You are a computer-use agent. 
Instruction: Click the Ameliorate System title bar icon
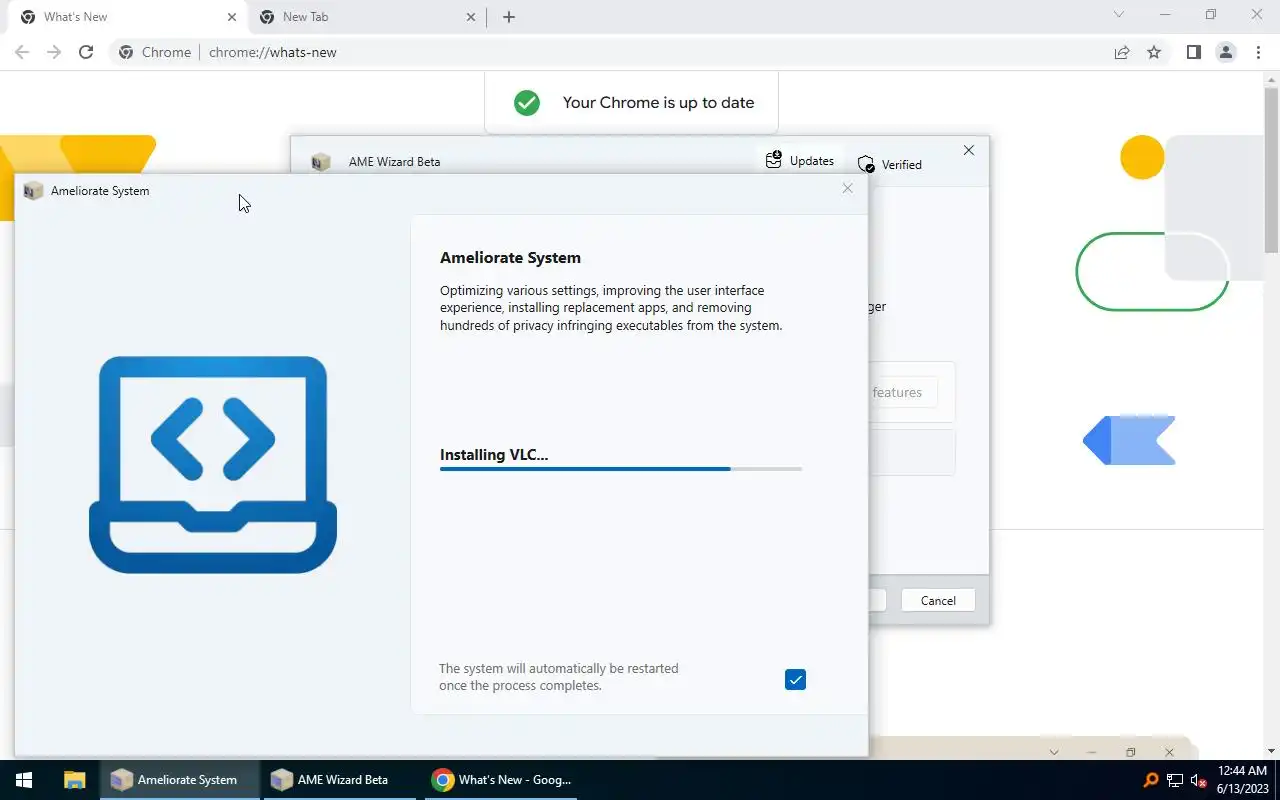tap(33, 191)
